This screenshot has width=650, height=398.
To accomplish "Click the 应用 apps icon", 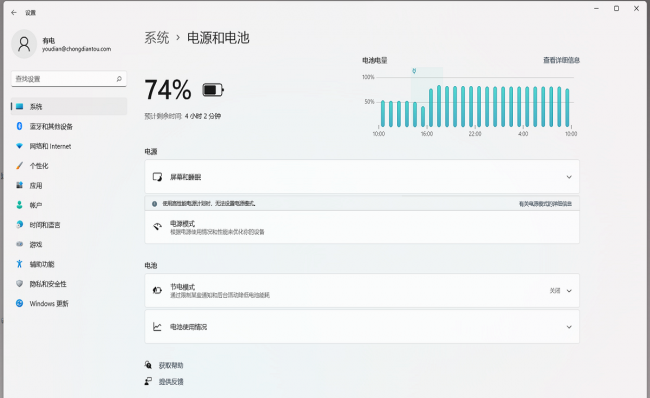I will [x=19, y=185].
